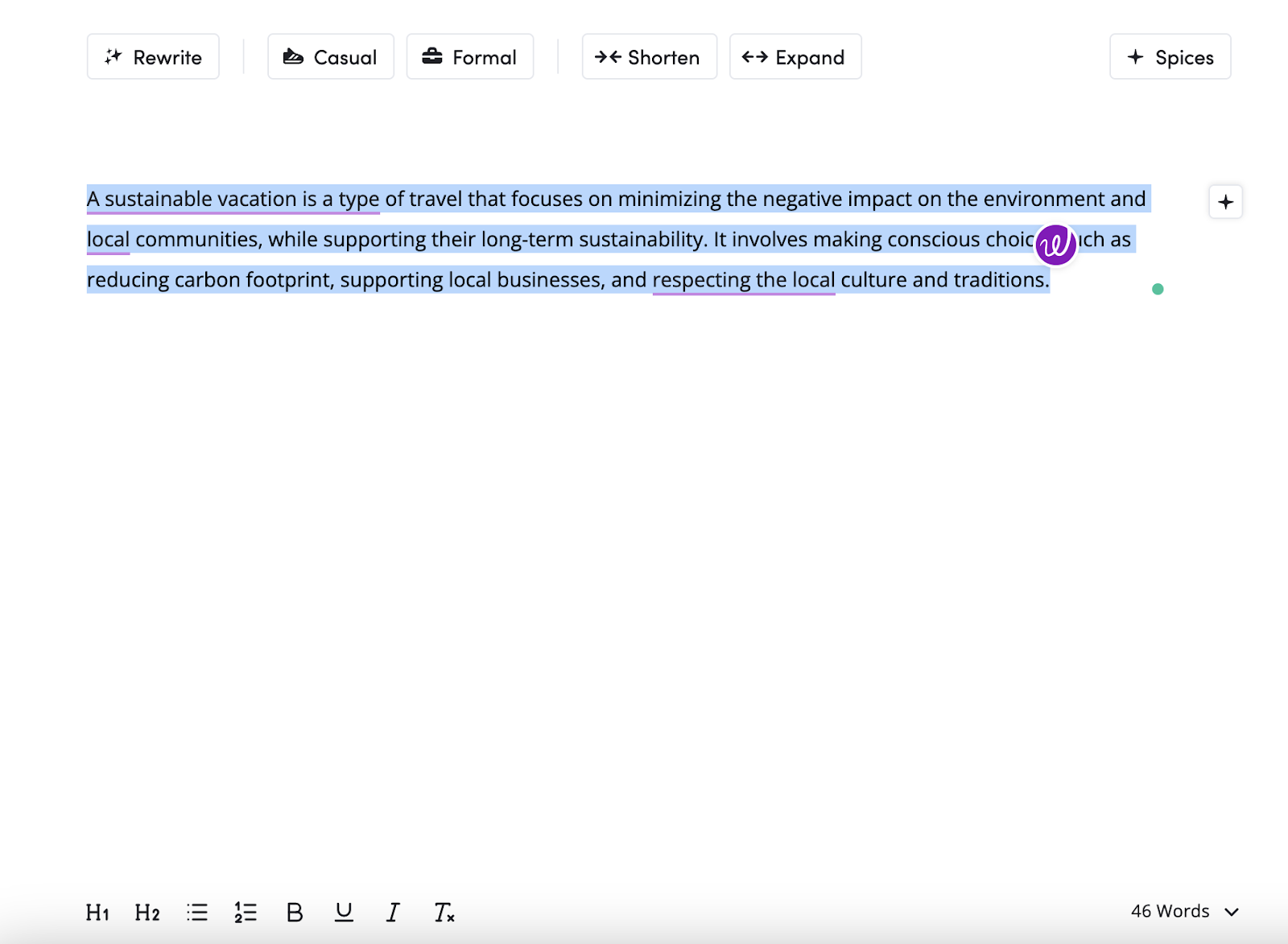This screenshot has width=1288, height=944.
Task: Toggle underline formatting
Action: point(344,913)
